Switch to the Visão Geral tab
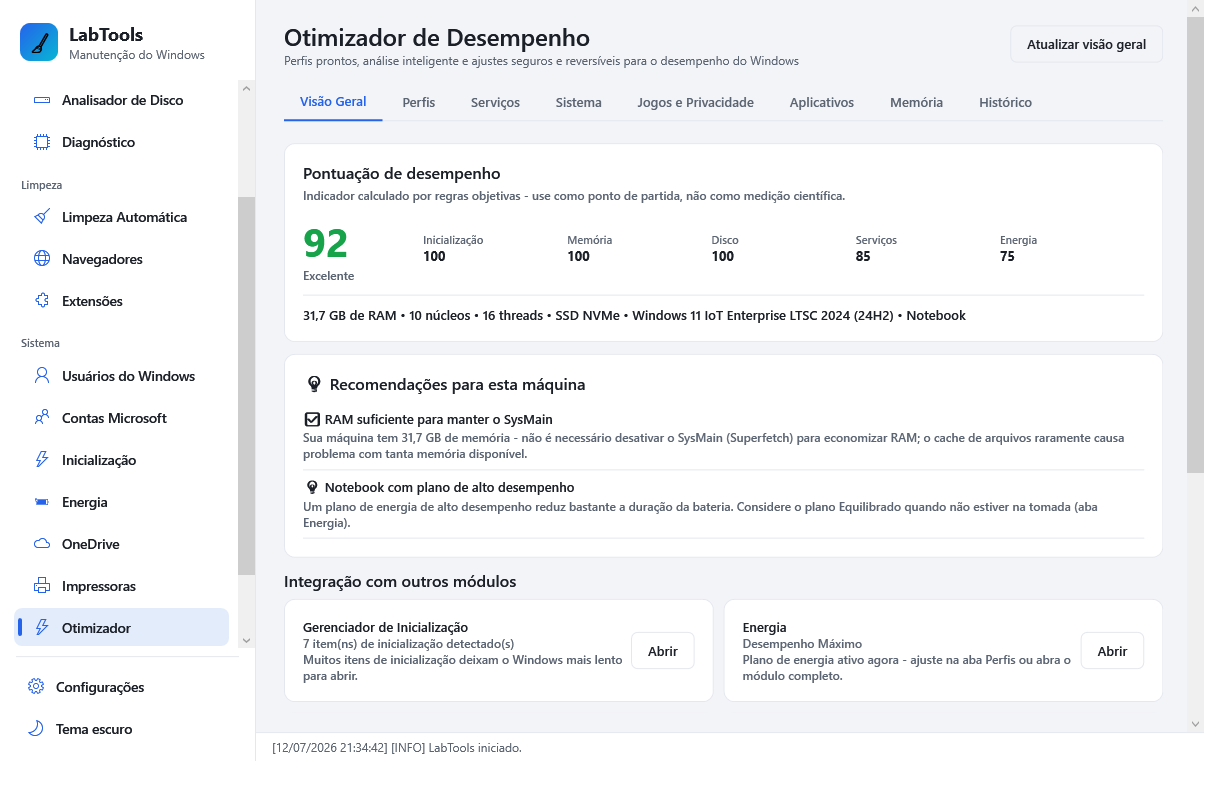 tap(333, 102)
